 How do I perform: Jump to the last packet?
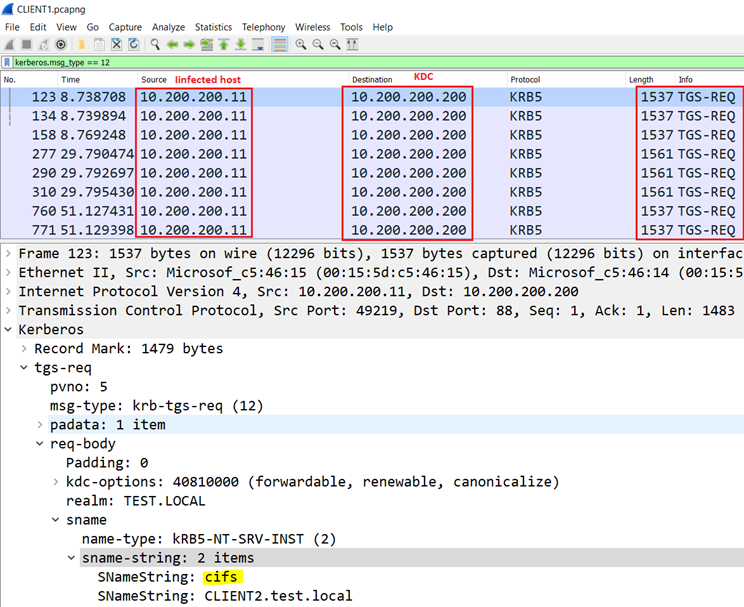click(x=241, y=45)
